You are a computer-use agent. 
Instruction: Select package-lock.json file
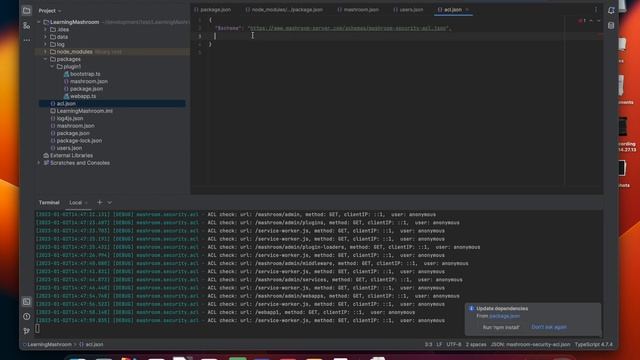coord(79,140)
